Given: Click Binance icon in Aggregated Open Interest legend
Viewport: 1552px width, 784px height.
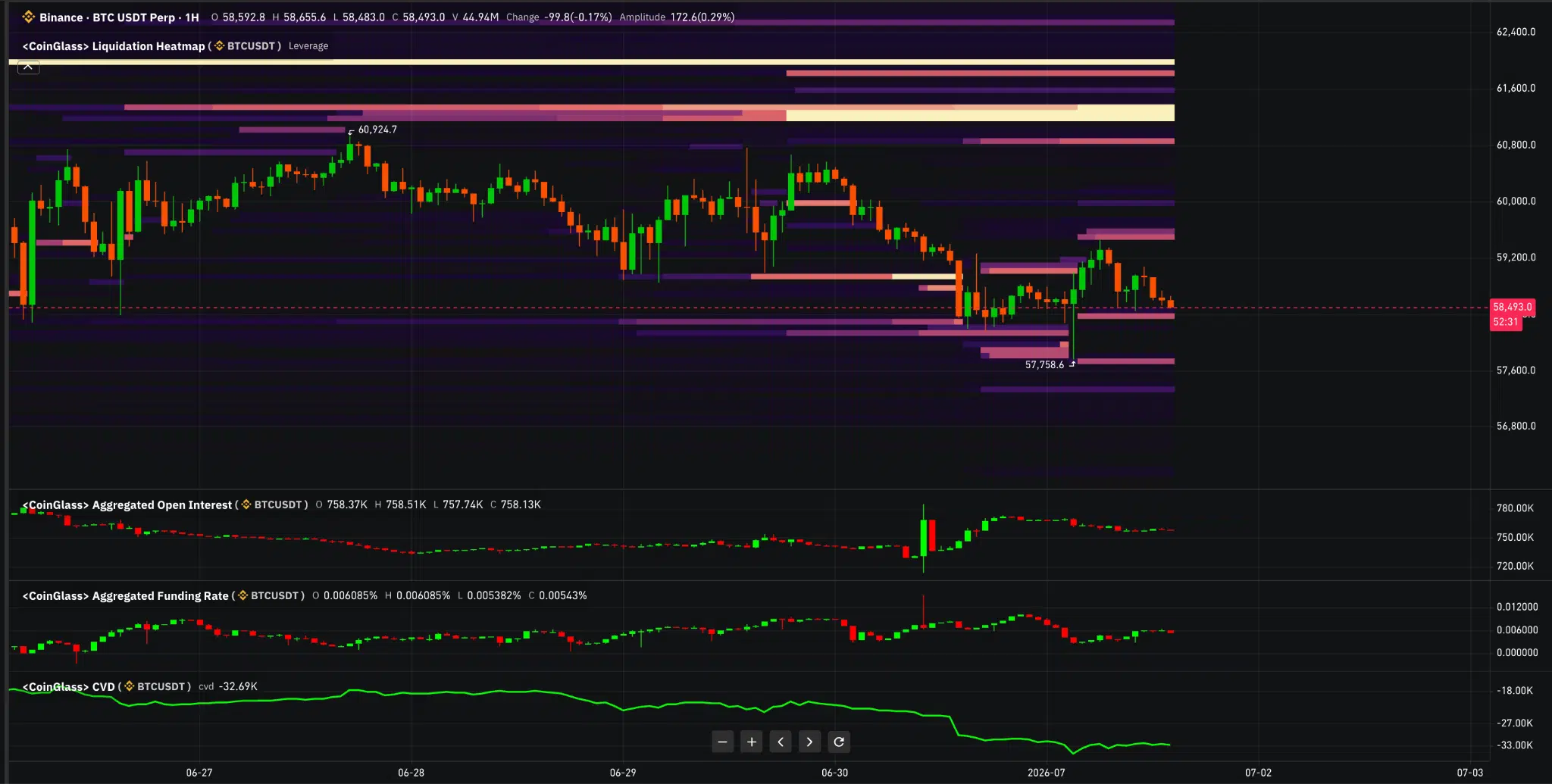Looking at the screenshot, I should coord(246,504).
